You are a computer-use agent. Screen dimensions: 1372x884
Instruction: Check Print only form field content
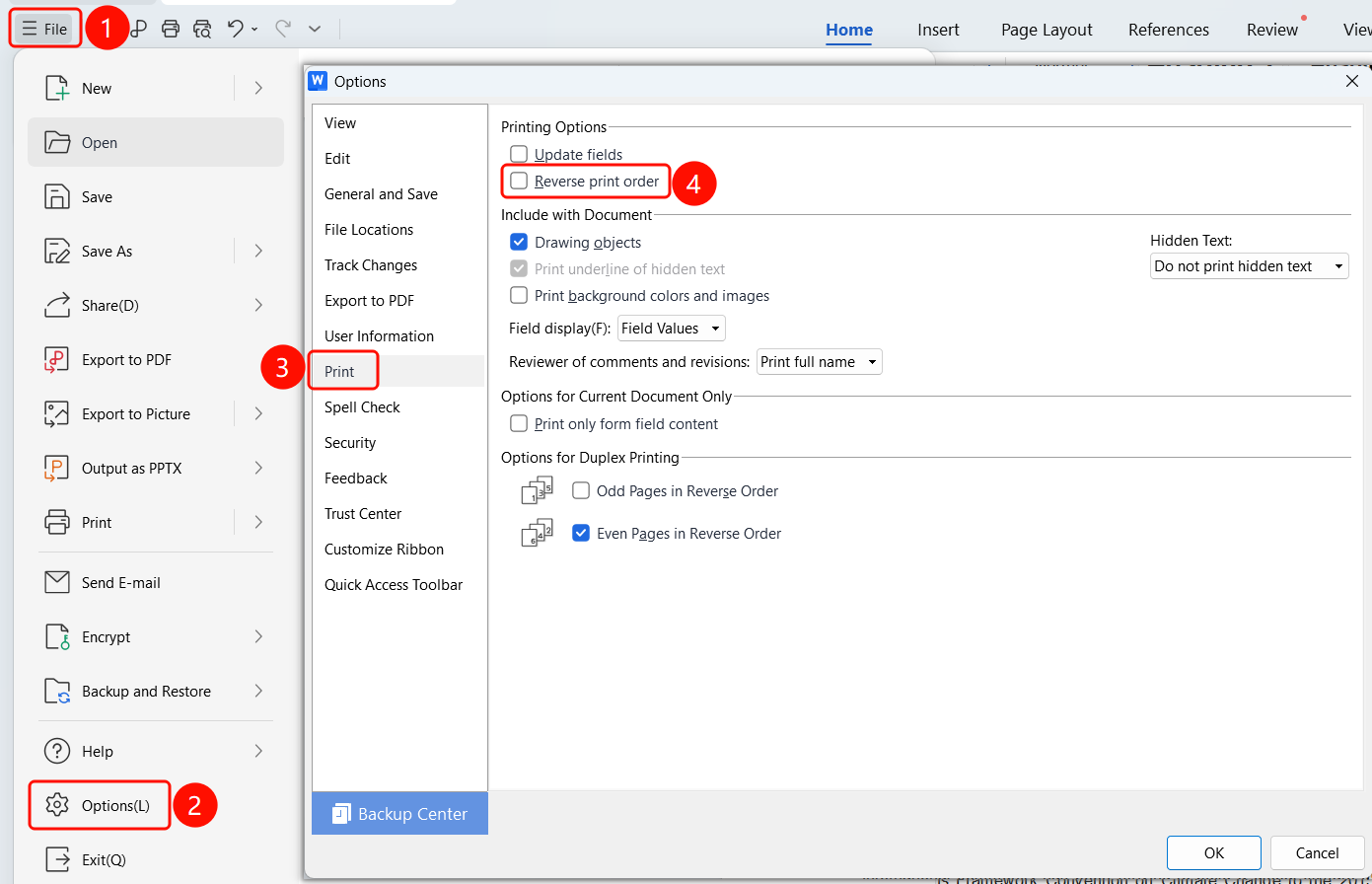coord(519,423)
